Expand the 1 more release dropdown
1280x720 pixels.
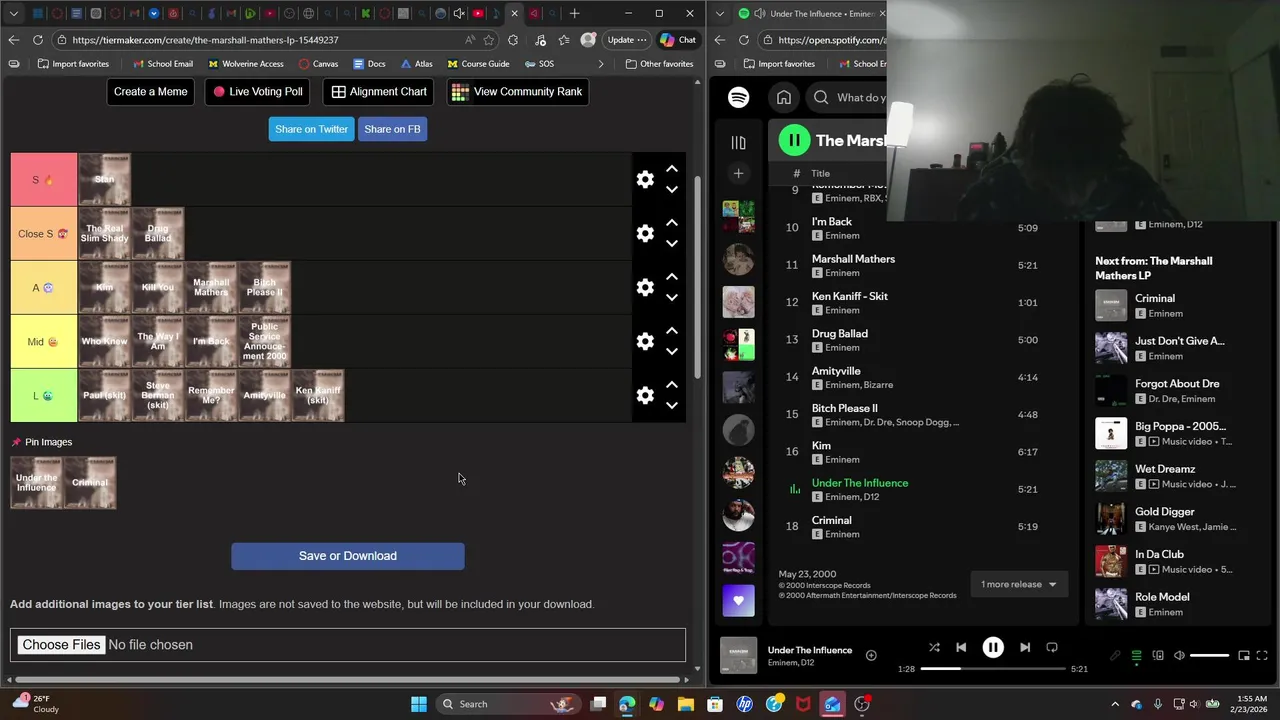pos(1018,584)
